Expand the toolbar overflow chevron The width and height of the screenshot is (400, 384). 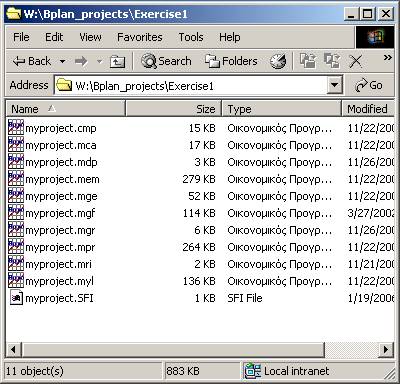[x=387, y=58]
